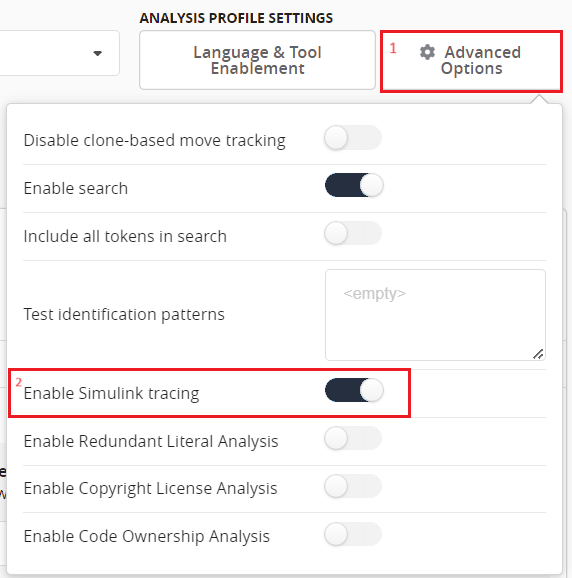Disable the Enable Simulink tracing switch
The width and height of the screenshot is (572, 578).
coord(354,390)
